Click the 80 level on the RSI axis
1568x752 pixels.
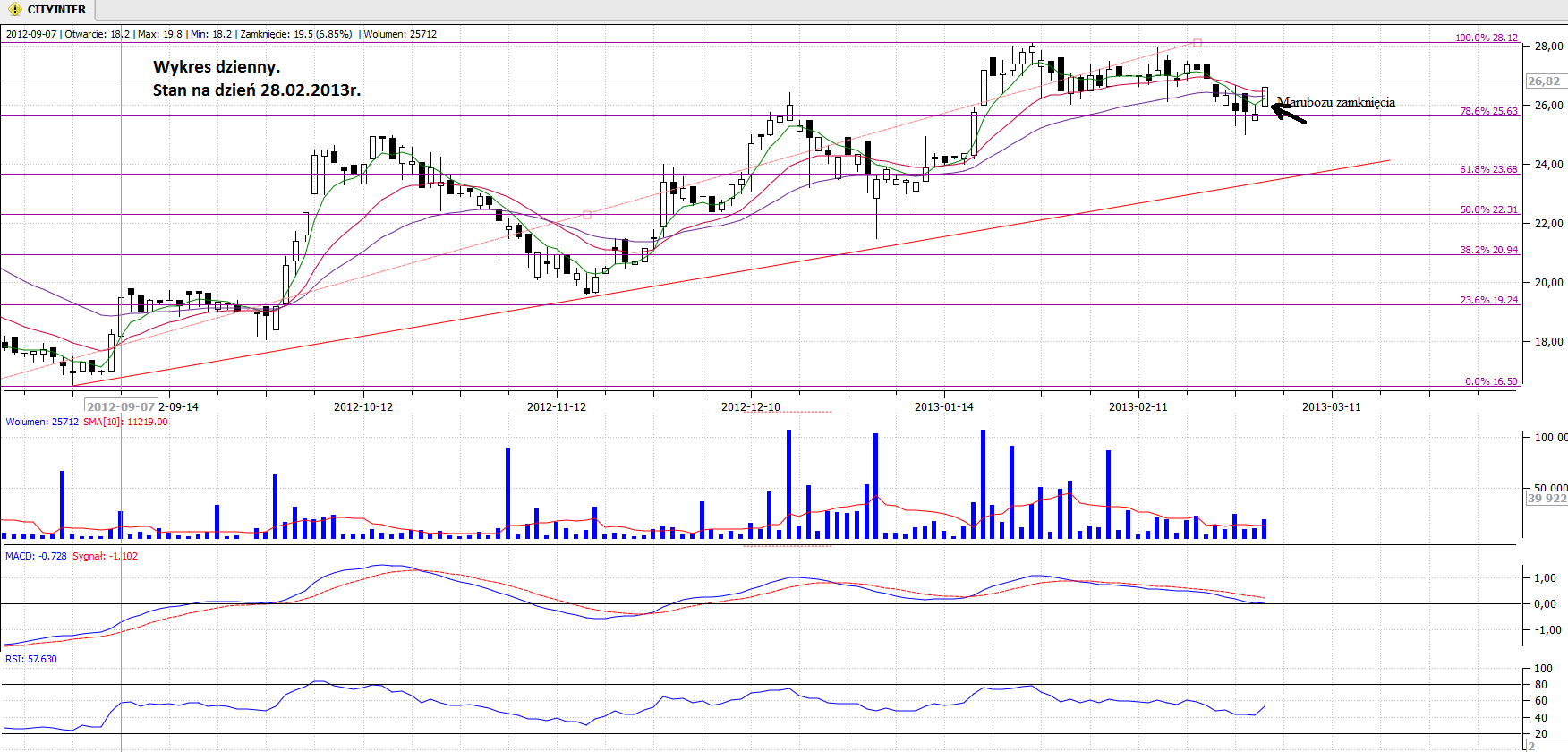point(1541,685)
